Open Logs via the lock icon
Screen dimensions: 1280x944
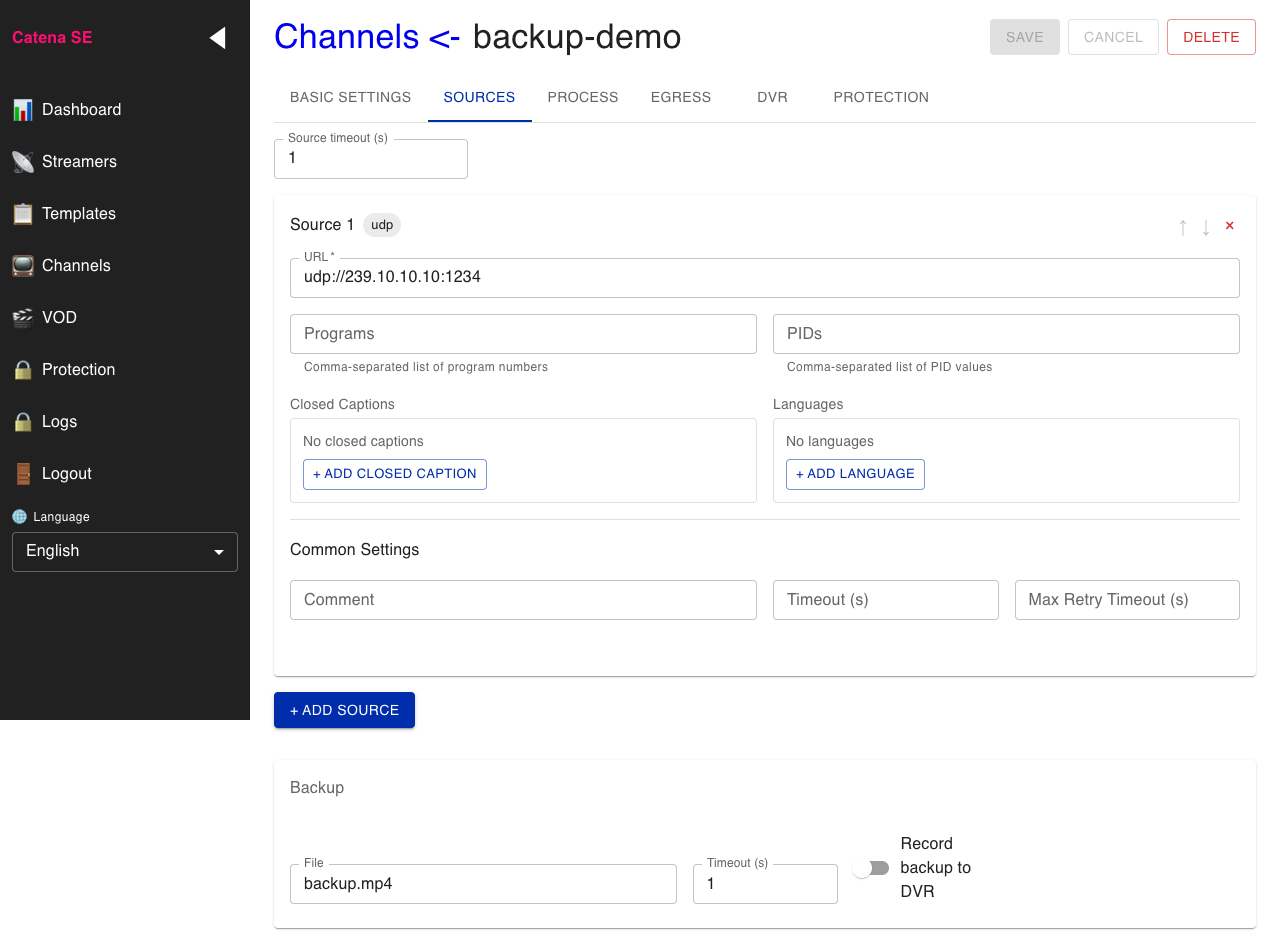click(23, 421)
